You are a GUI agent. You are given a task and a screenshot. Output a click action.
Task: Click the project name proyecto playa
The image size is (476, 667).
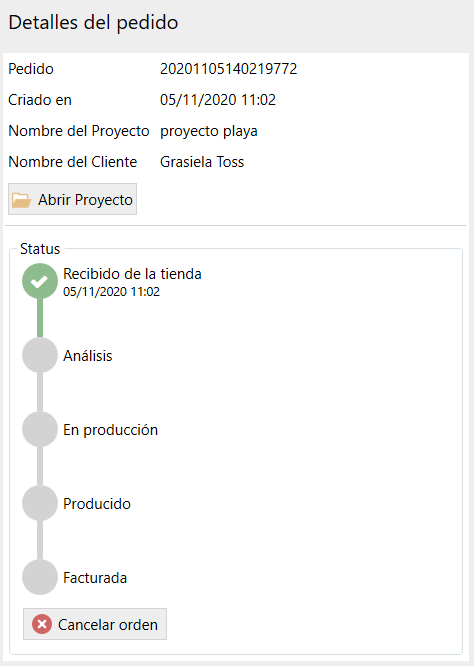(208, 131)
